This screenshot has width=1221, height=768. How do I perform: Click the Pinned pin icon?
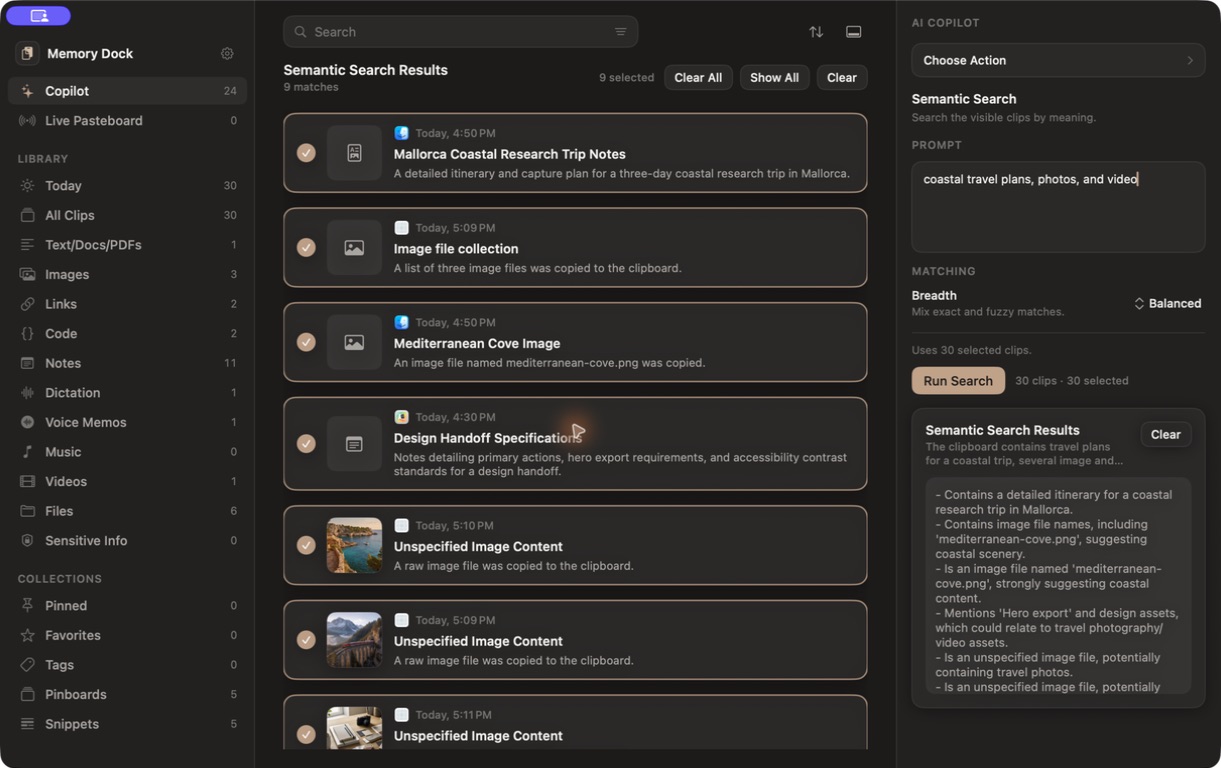(27, 606)
